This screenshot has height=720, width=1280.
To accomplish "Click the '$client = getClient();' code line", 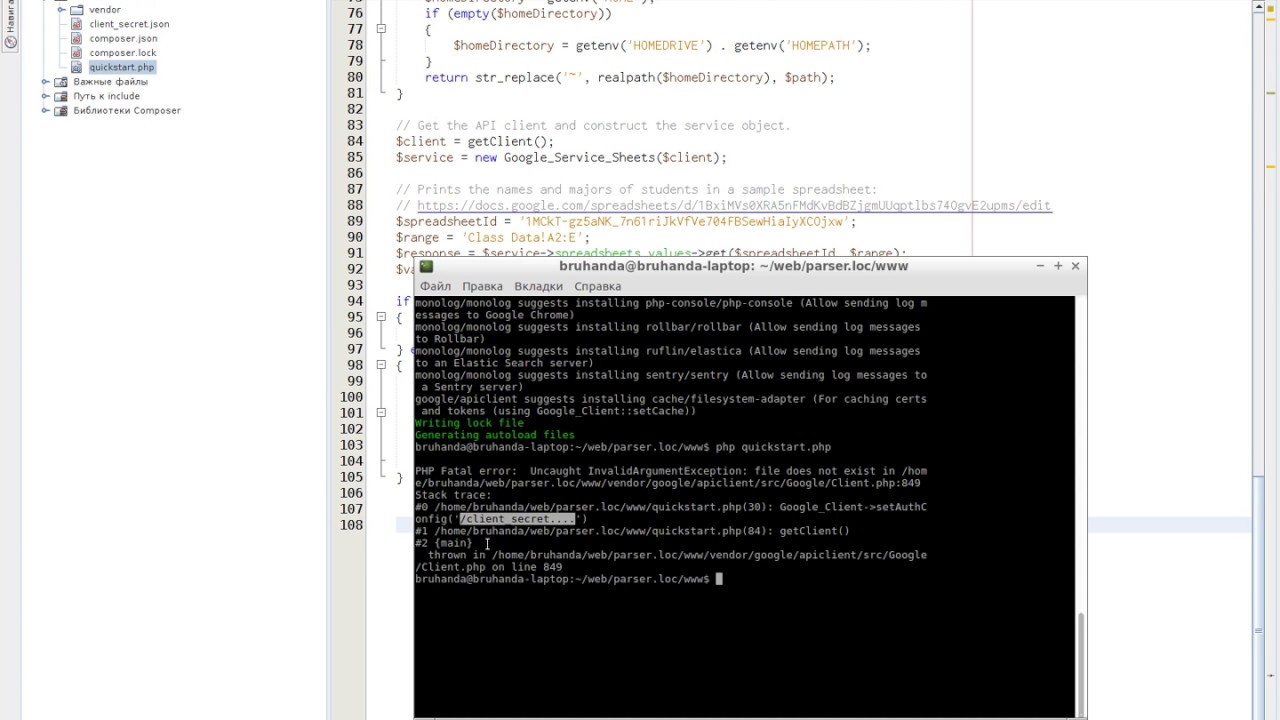I will pos(474,141).
